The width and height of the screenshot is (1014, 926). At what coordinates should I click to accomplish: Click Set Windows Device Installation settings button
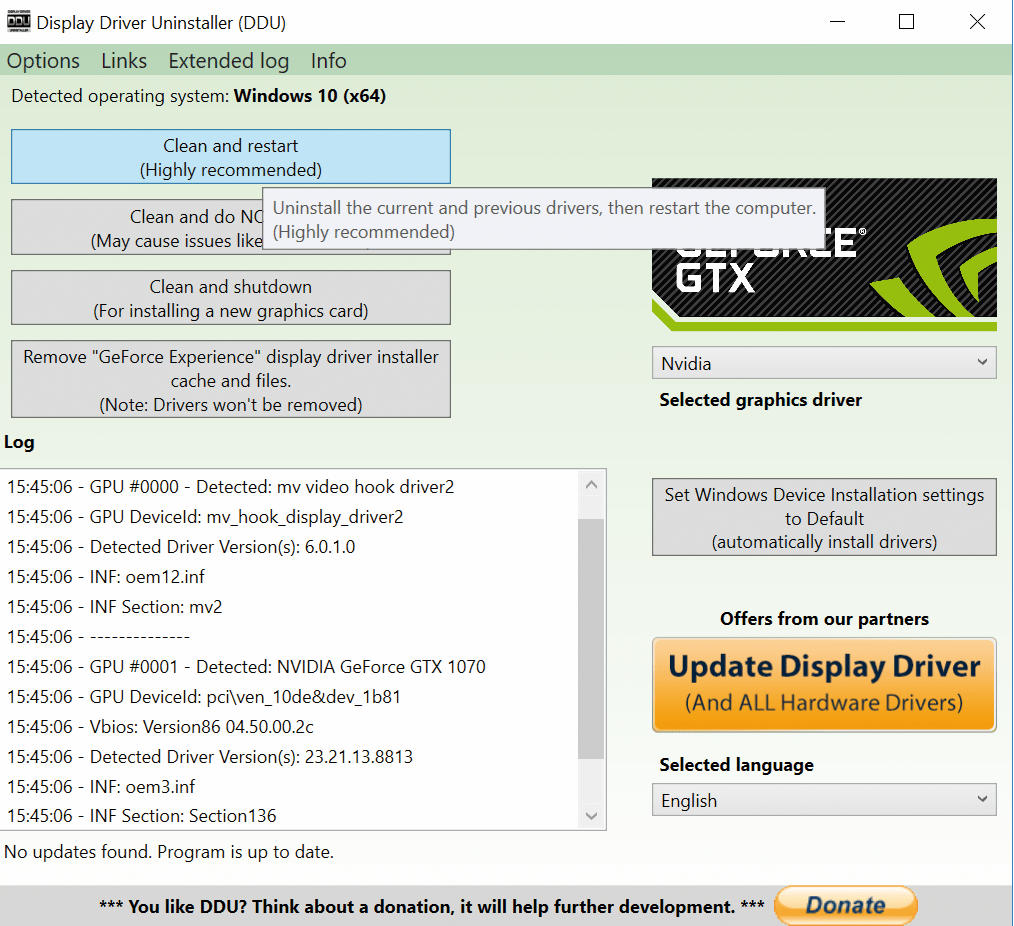(x=824, y=517)
